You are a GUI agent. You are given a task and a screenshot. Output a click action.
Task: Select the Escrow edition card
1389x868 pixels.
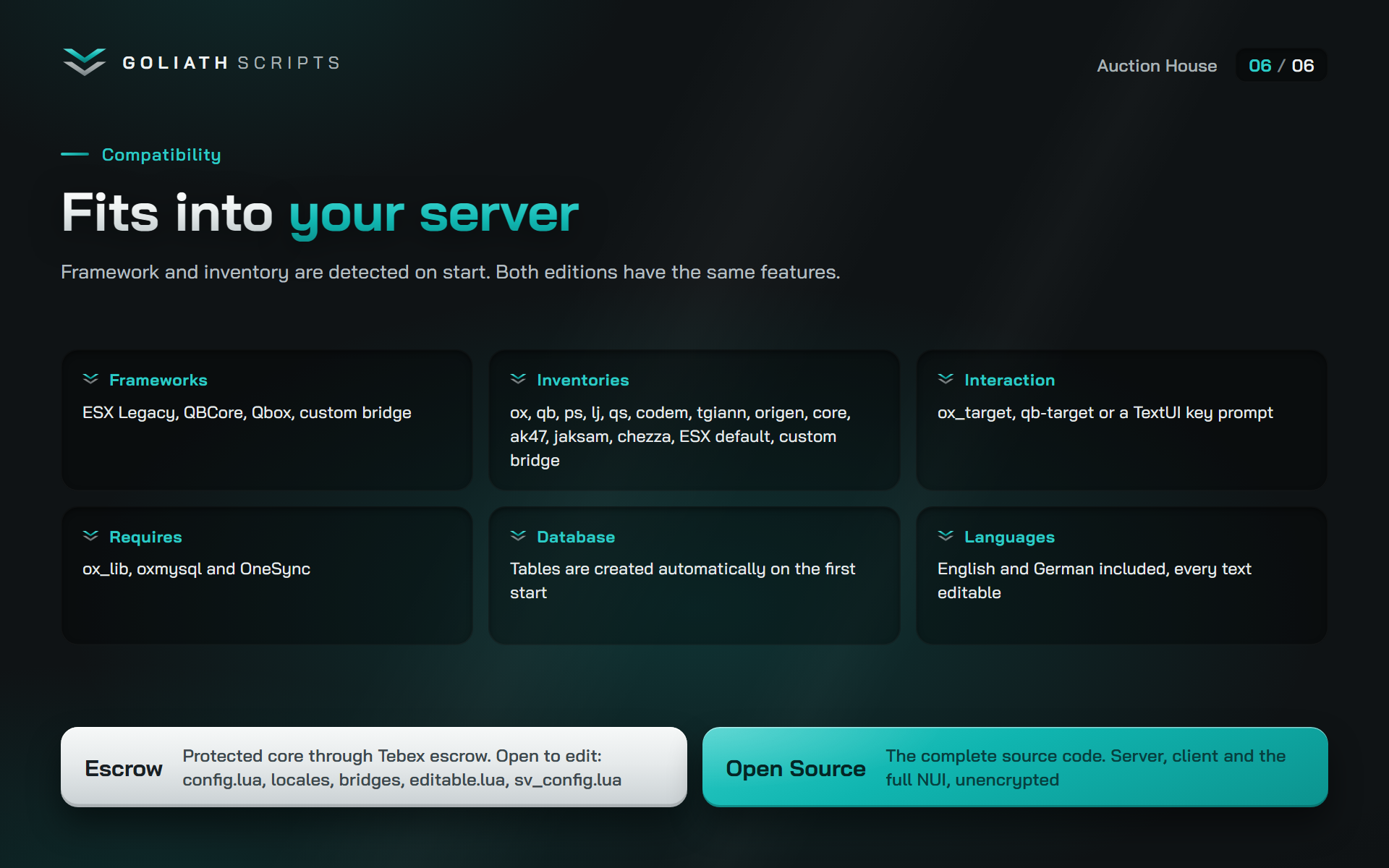(374, 767)
